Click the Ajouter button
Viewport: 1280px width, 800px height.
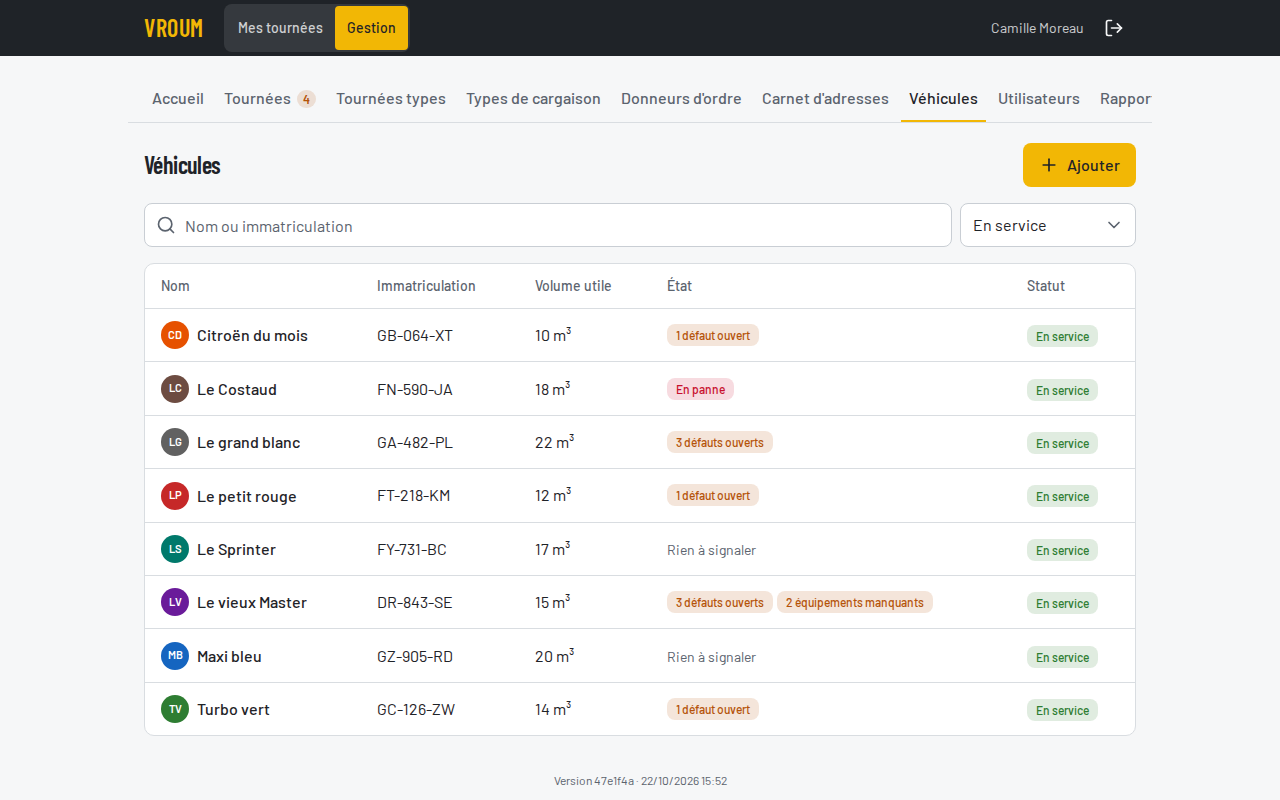[x=1079, y=165]
